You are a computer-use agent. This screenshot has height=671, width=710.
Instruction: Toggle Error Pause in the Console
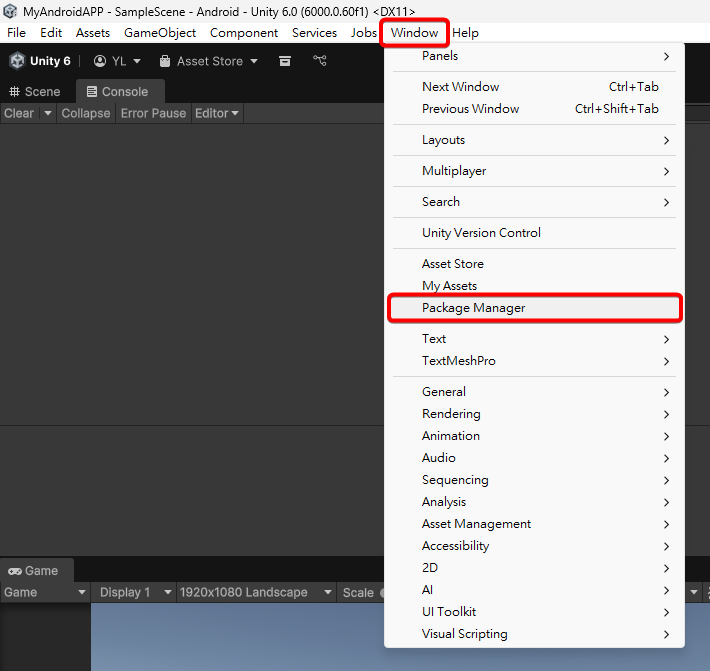153,113
